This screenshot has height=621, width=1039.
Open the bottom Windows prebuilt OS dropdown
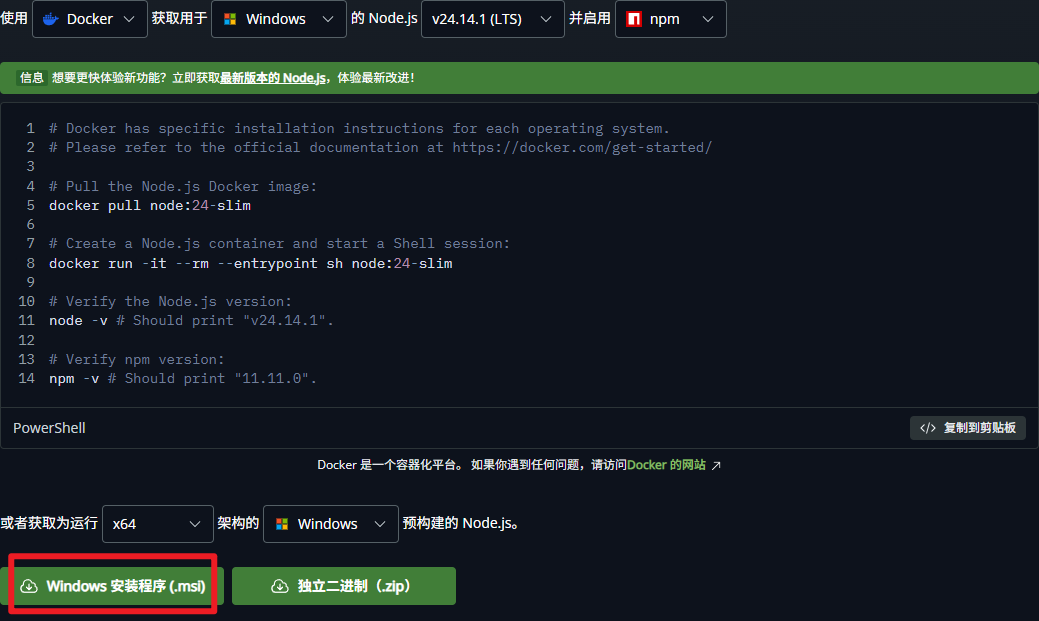(331, 524)
